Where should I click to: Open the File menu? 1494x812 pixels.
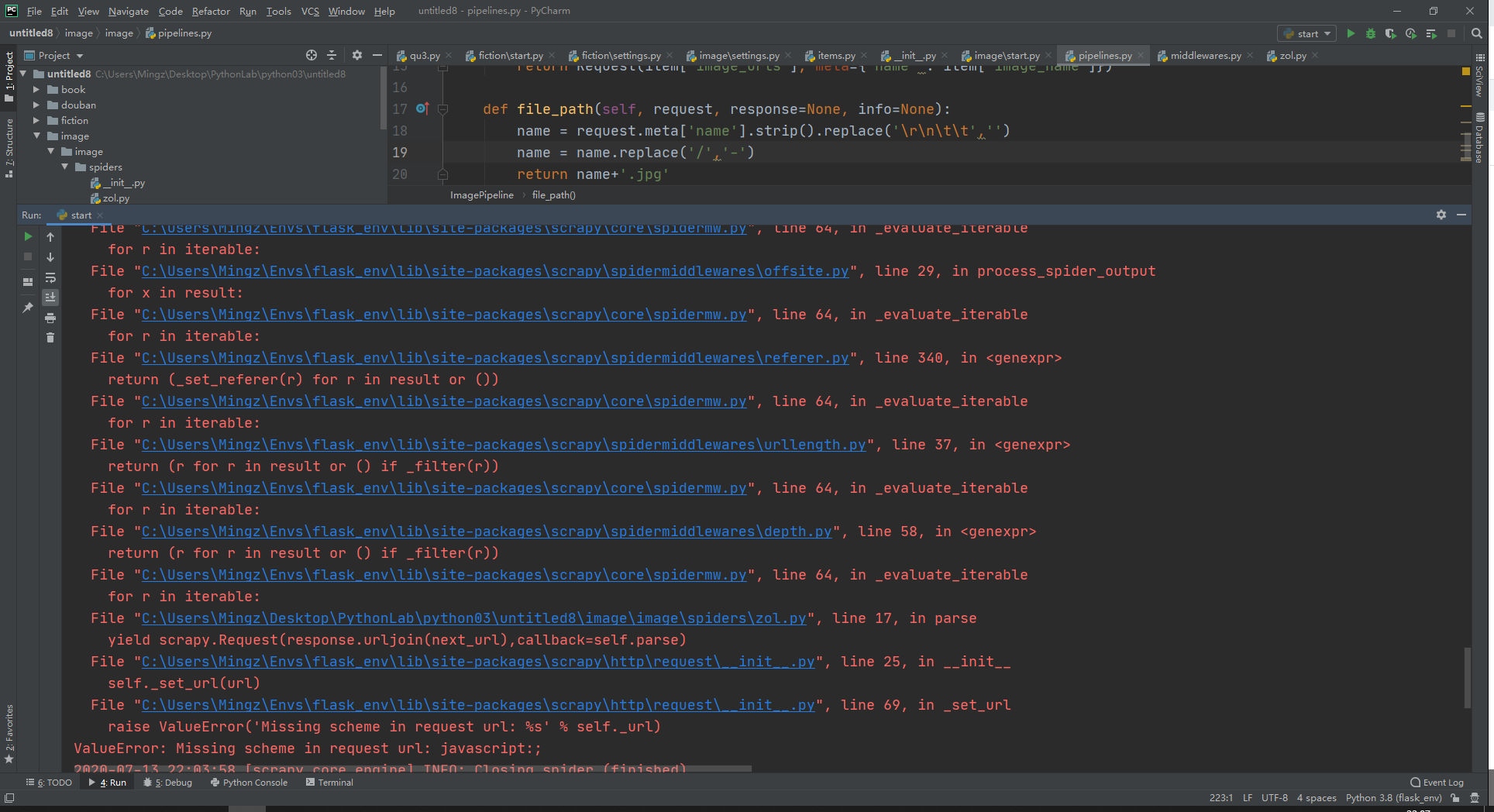coord(34,11)
